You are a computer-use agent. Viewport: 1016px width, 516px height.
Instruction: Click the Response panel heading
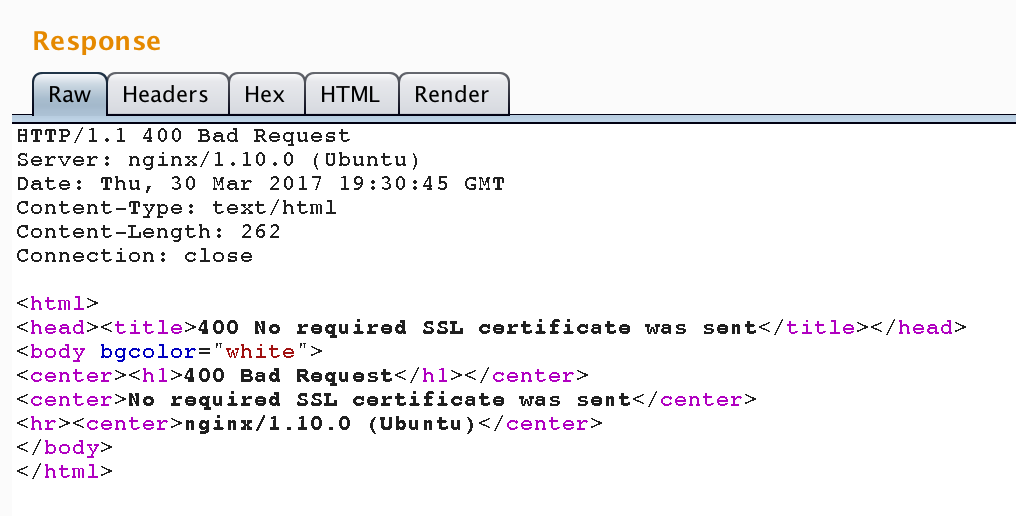tap(97, 41)
